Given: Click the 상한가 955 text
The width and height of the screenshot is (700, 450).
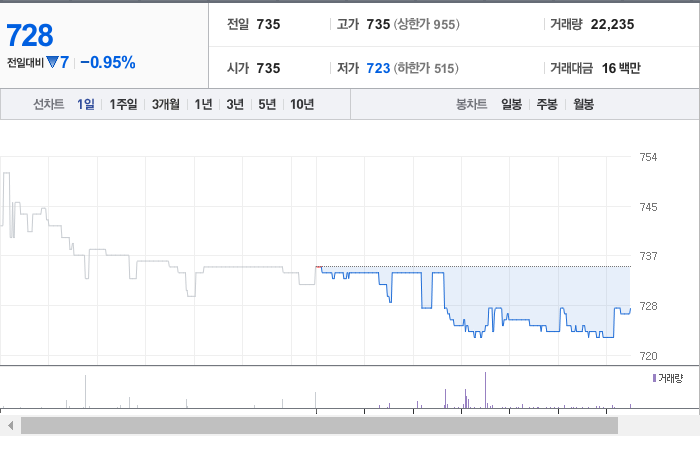Looking at the screenshot, I should [426, 25].
